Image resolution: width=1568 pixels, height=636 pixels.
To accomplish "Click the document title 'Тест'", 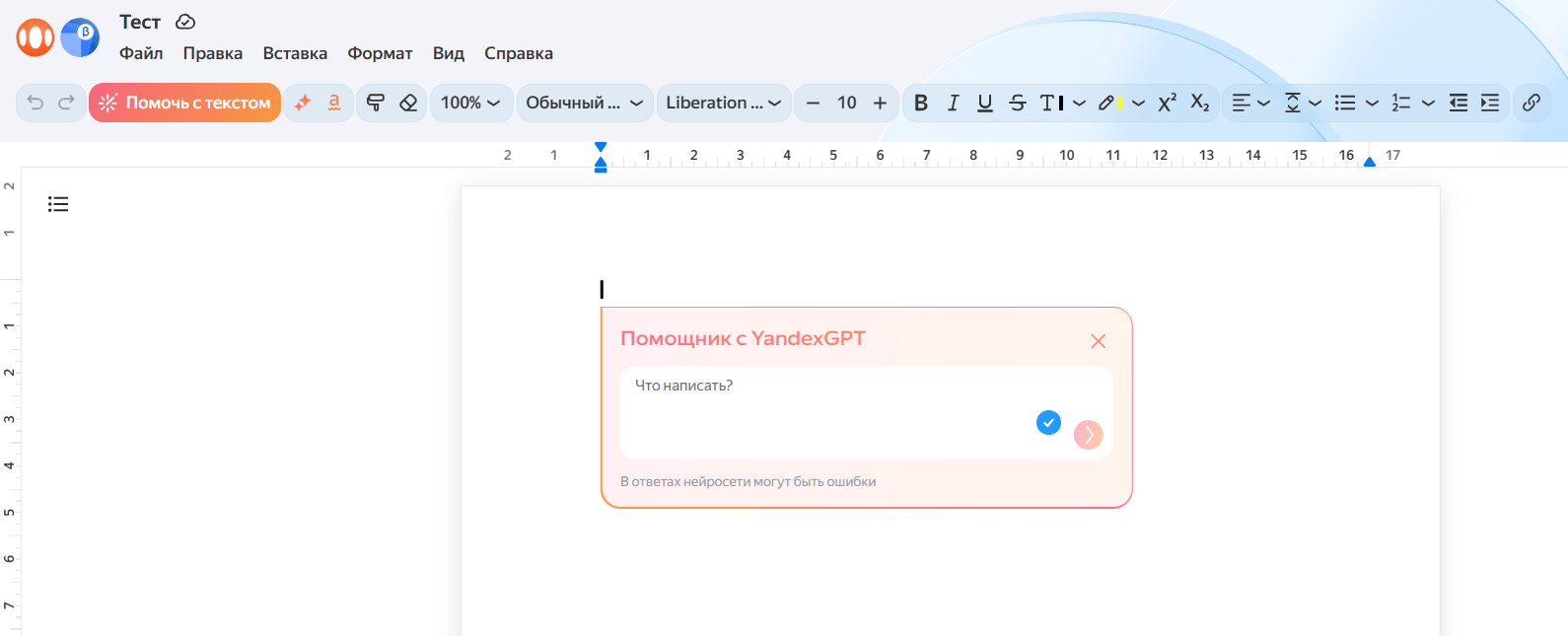I will click(140, 22).
